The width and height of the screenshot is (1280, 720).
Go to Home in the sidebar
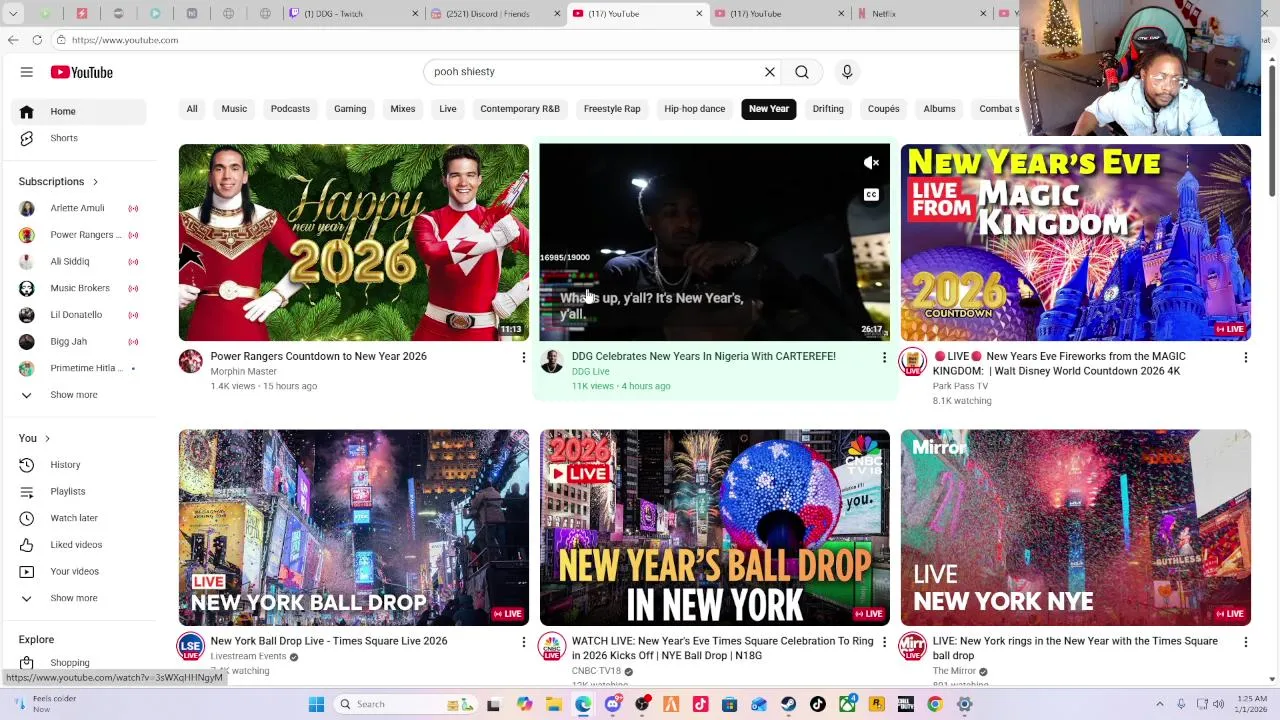[x=80, y=111]
